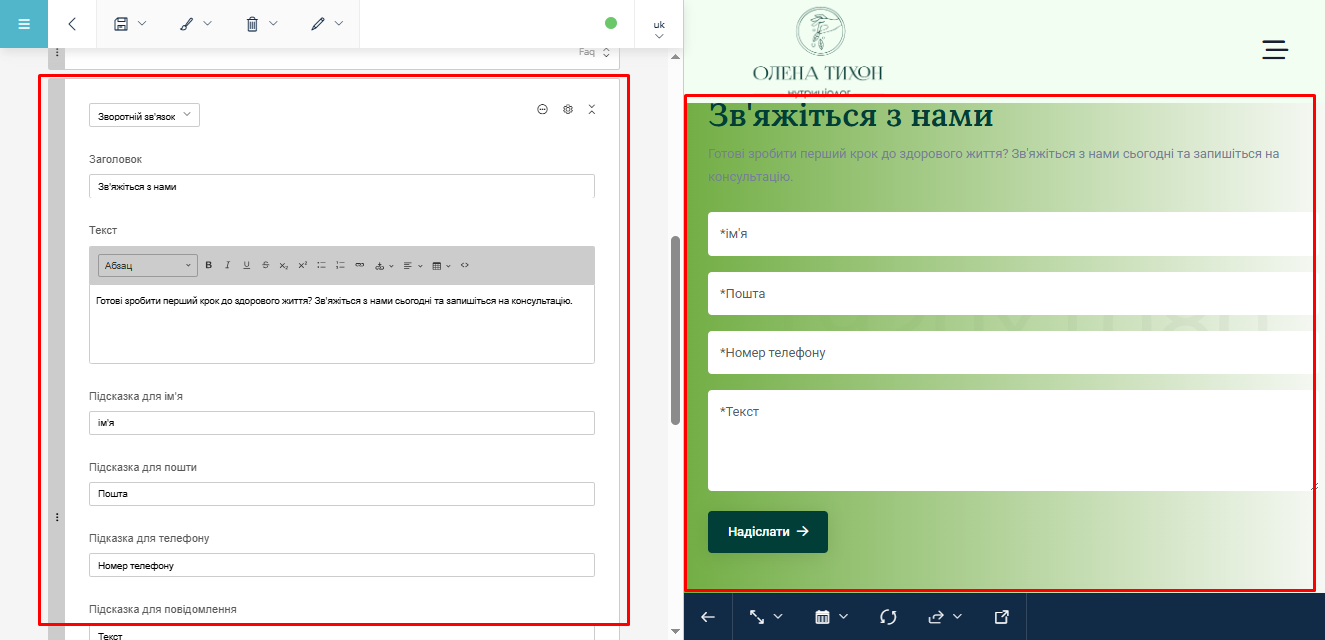Toggle underline formatting in text editor
The height and width of the screenshot is (640, 1325).
[x=246, y=265]
